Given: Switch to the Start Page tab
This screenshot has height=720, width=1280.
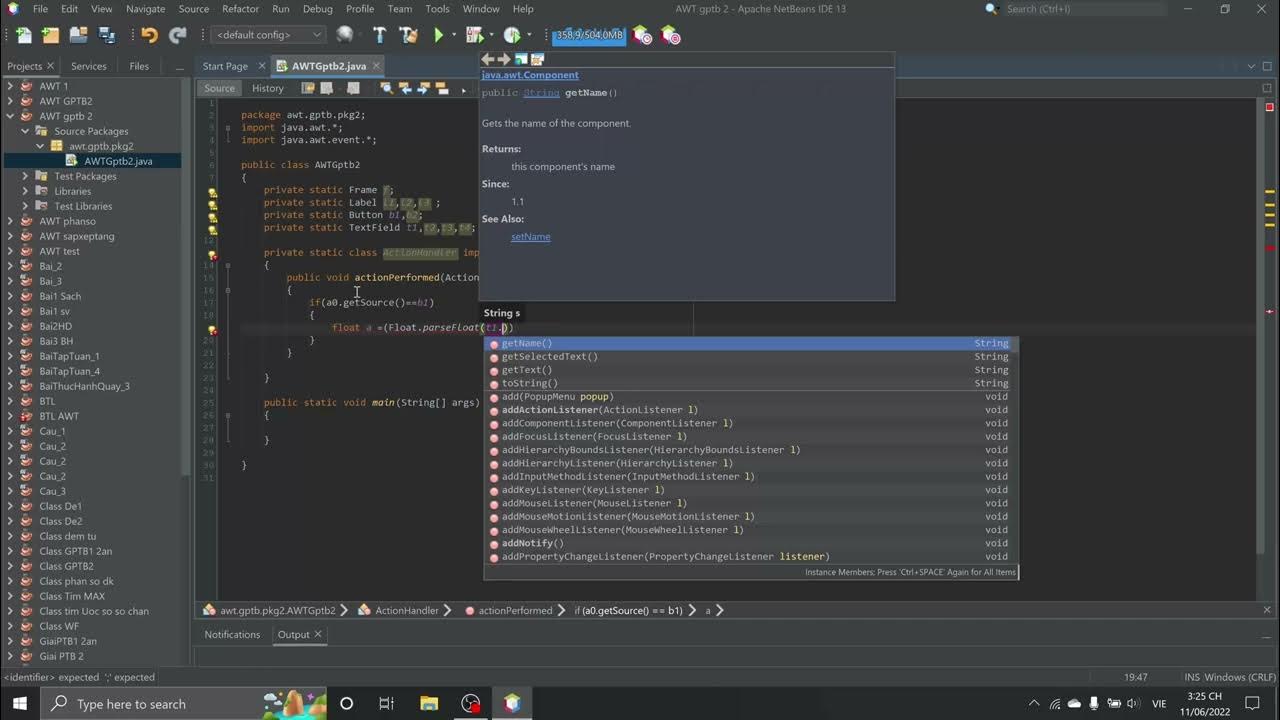Looking at the screenshot, I should 225,66.
